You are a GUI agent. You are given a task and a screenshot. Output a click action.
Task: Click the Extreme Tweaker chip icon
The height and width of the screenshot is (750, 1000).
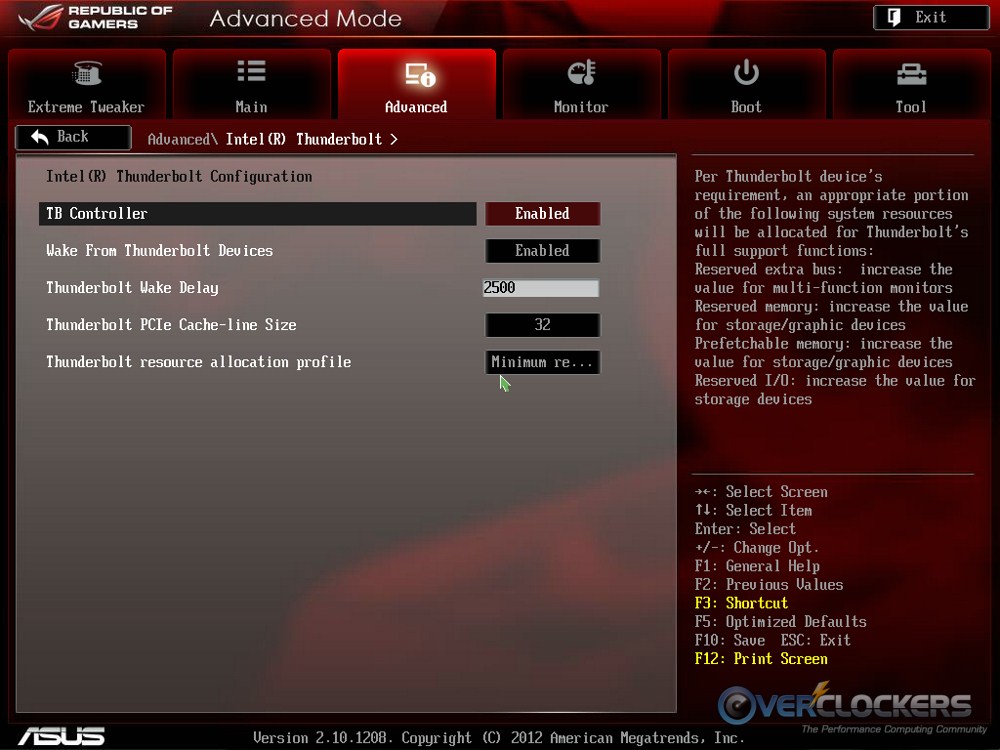(x=87, y=73)
